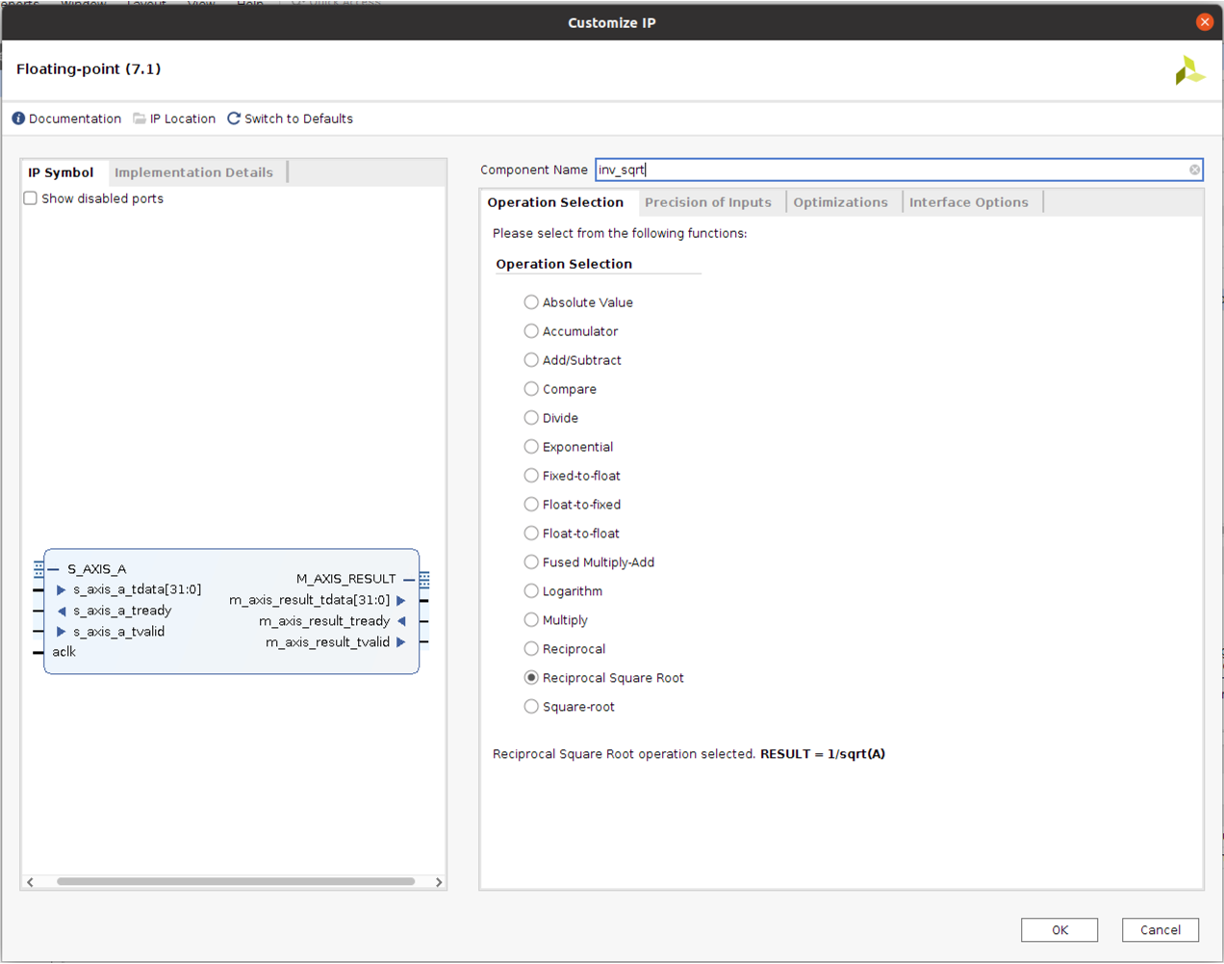Click the s_axis_a_tdata port arrow

61,590
